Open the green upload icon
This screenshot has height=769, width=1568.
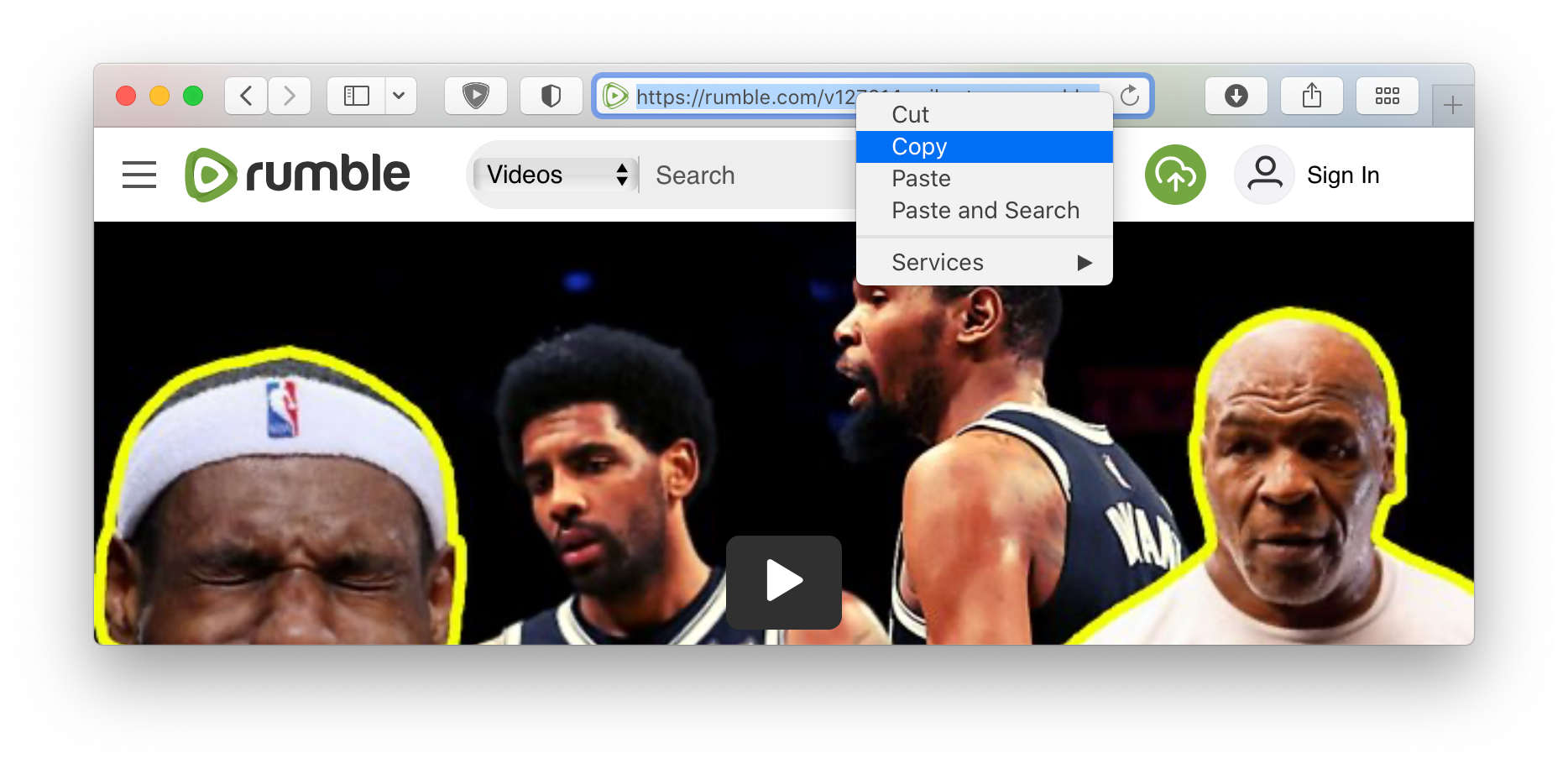(1175, 174)
